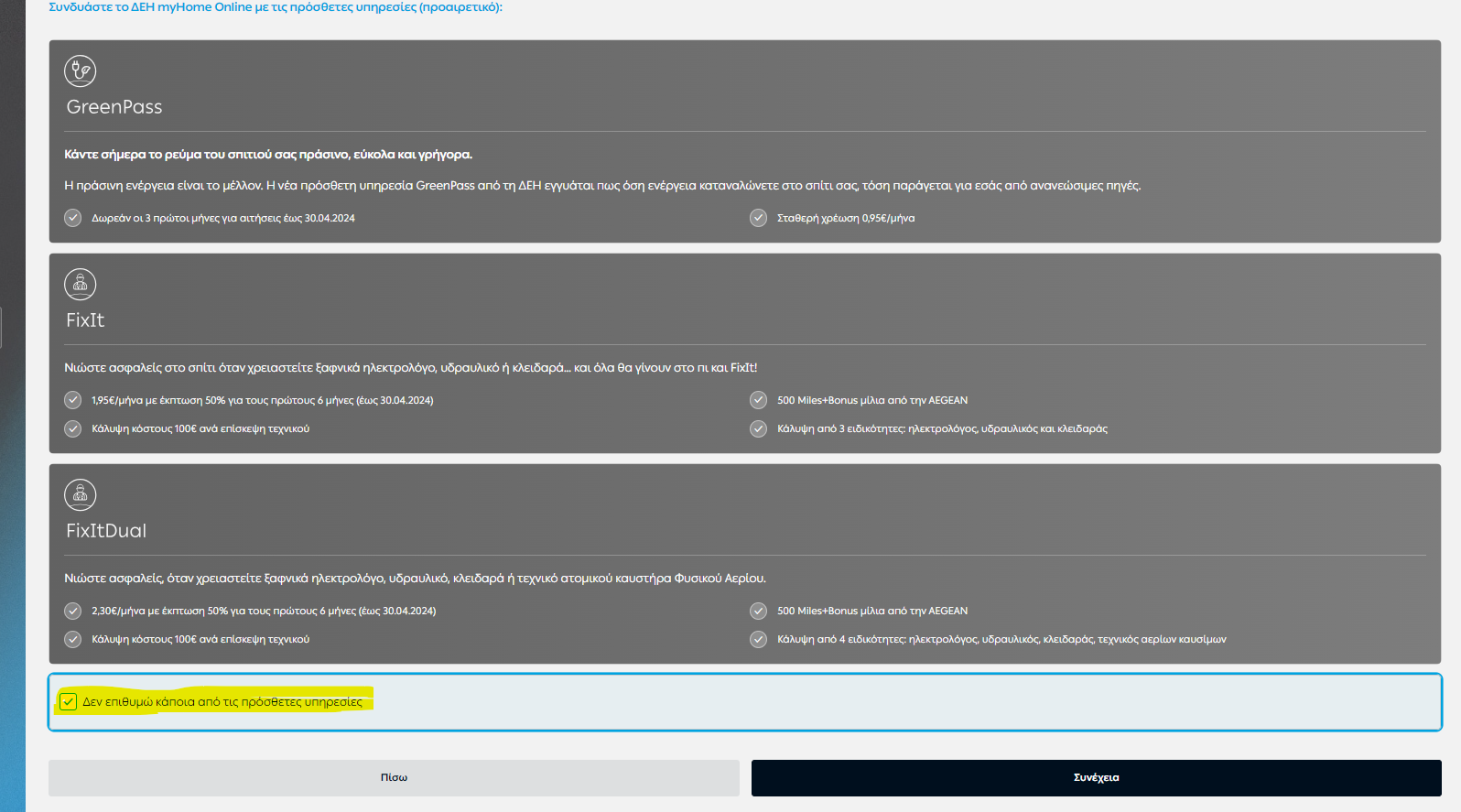The height and width of the screenshot is (812, 1461).
Task: Click the 'Πίσω' back button
Action: click(394, 777)
